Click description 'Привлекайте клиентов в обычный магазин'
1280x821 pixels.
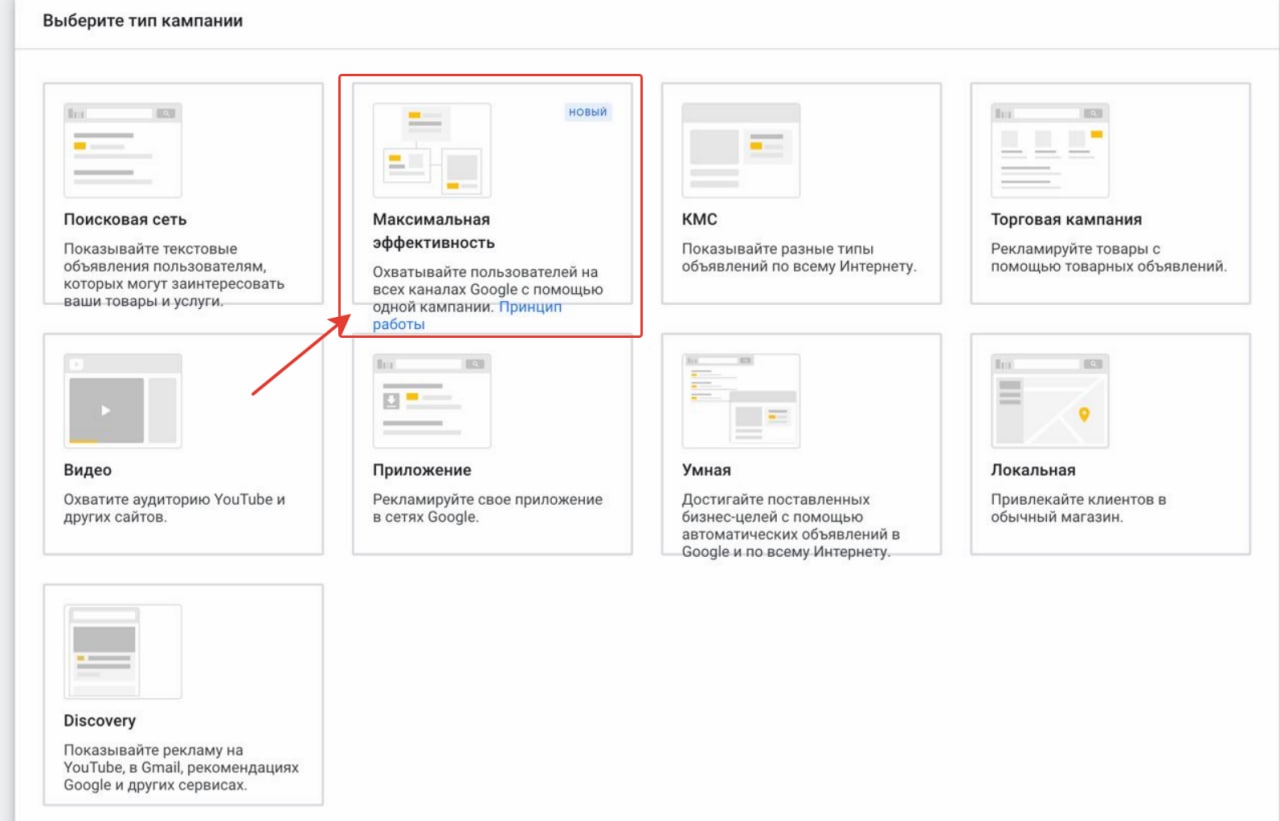pyautogui.click(x=1079, y=508)
